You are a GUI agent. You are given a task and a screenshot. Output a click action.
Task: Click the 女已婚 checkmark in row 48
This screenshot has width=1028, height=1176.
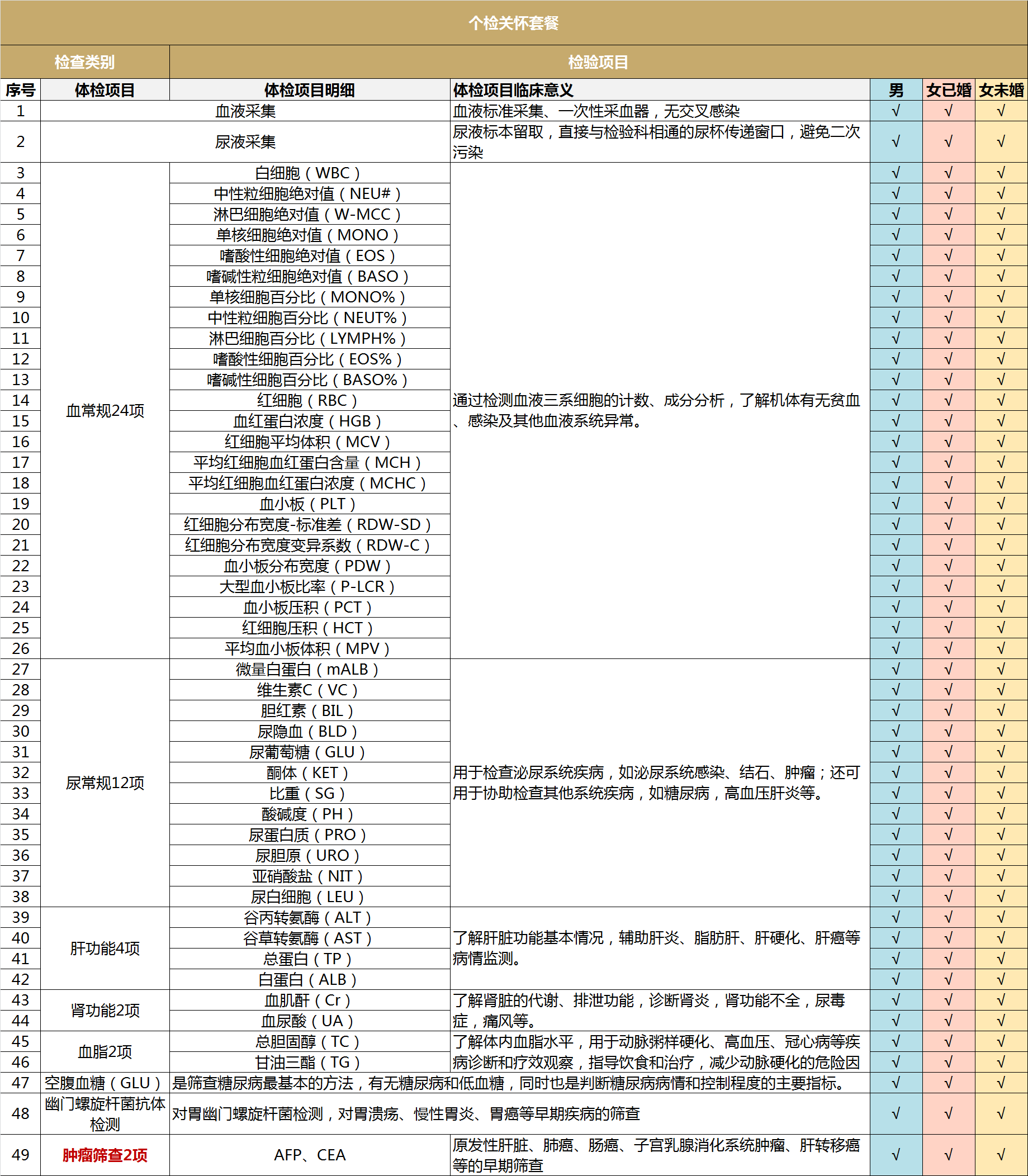[949, 1114]
